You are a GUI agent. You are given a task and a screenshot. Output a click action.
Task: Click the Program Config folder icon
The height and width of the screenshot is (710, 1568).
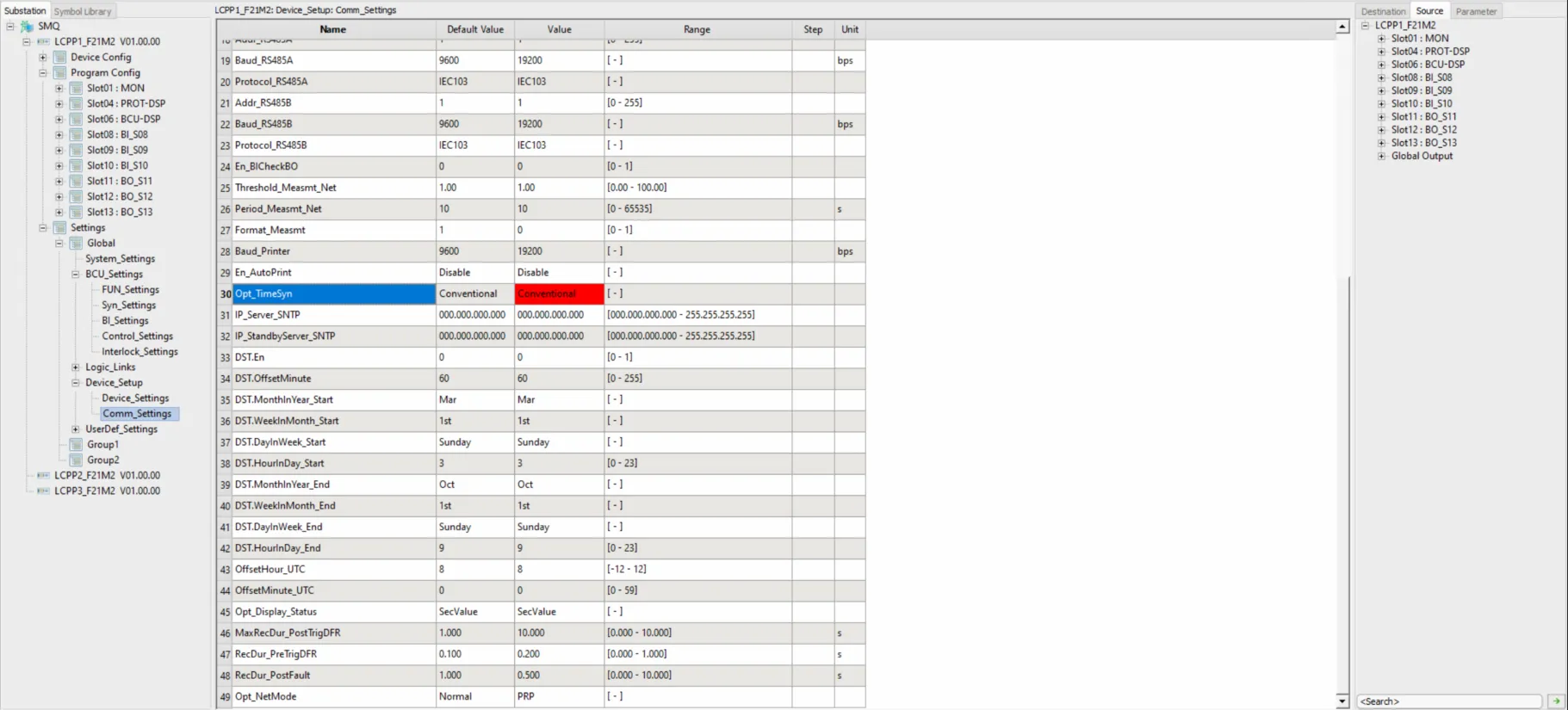pyautogui.click(x=59, y=72)
